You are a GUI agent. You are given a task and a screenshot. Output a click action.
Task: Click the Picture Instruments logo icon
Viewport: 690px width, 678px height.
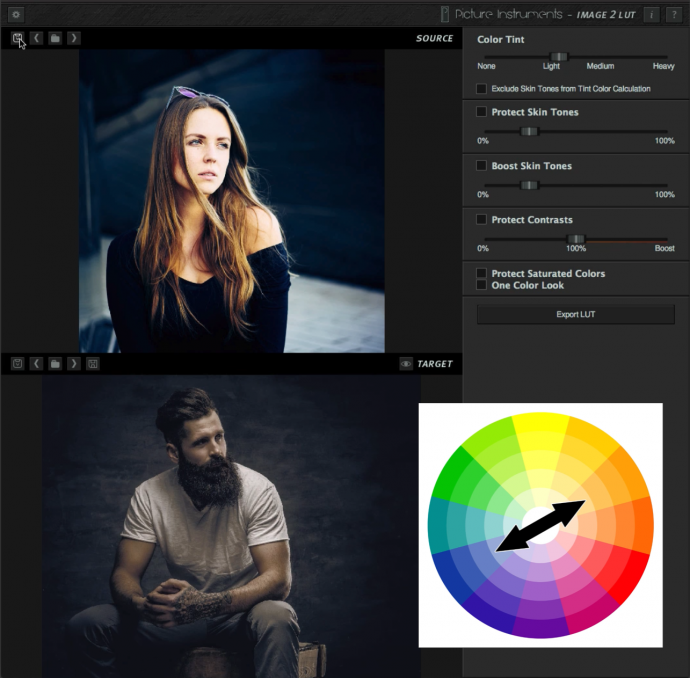[x=445, y=15]
